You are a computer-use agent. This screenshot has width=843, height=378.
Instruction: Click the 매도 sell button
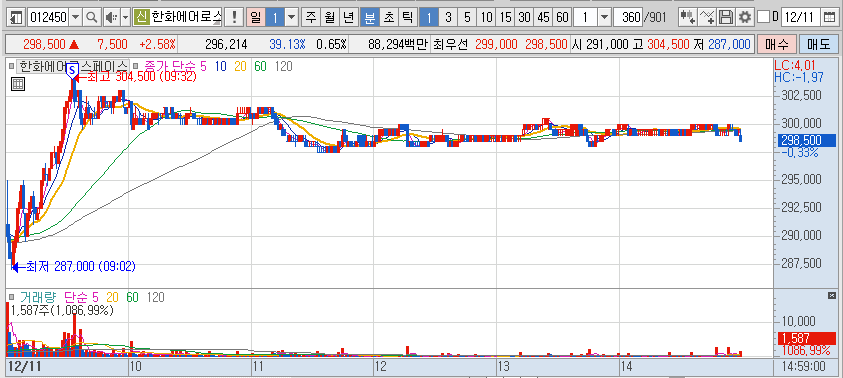click(818, 44)
